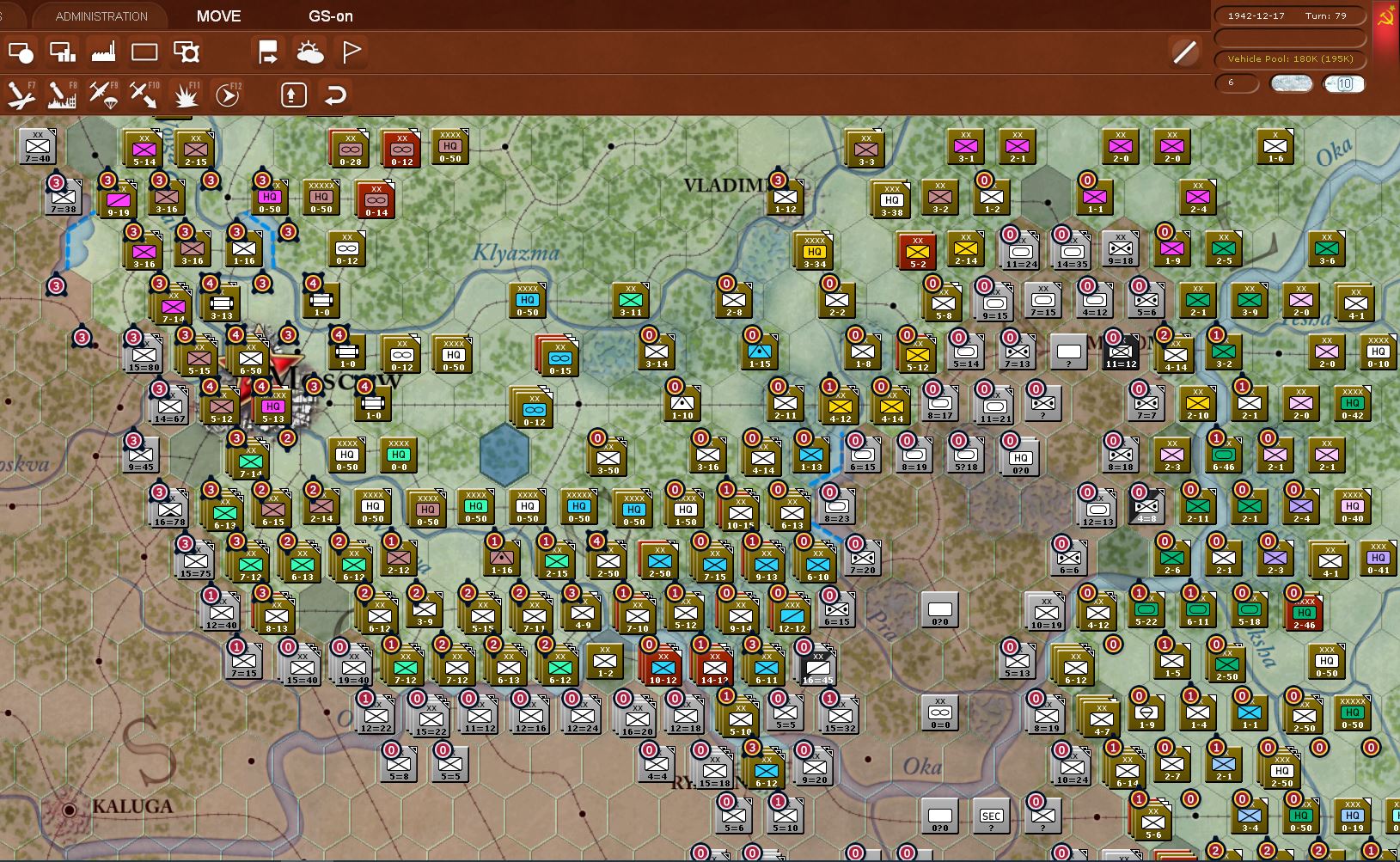The image size is (1400, 862).
Task: Open the weather sun-and-cloud icon
Action: coord(309,52)
